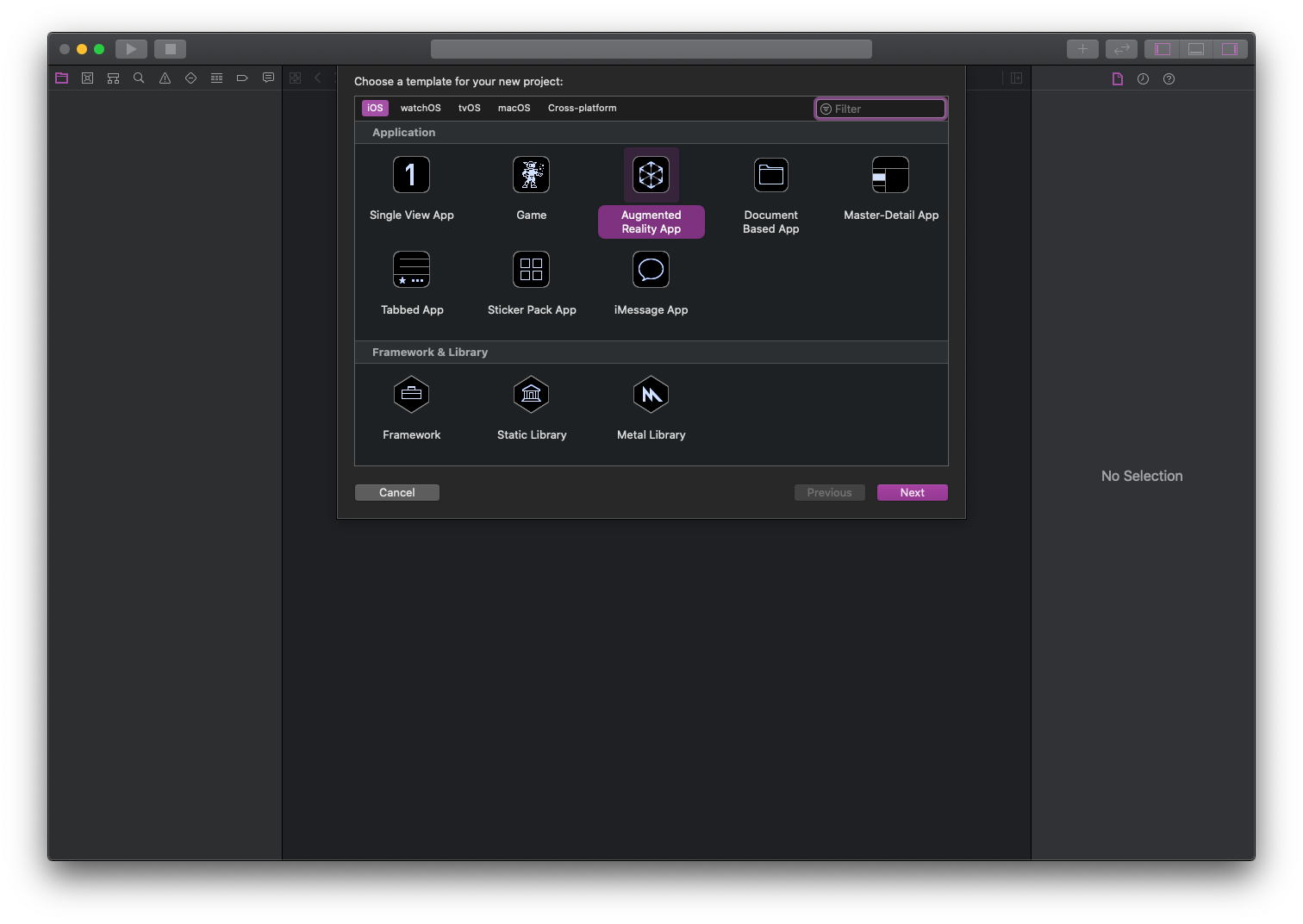Screen dimensions: 1303x924
Task: Switch to the iOS platform tab
Action: tap(375, 108)
